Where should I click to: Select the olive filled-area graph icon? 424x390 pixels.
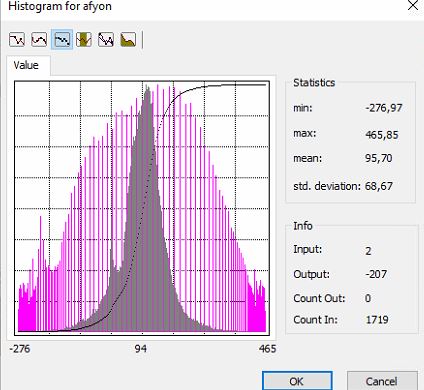point(128,39)
